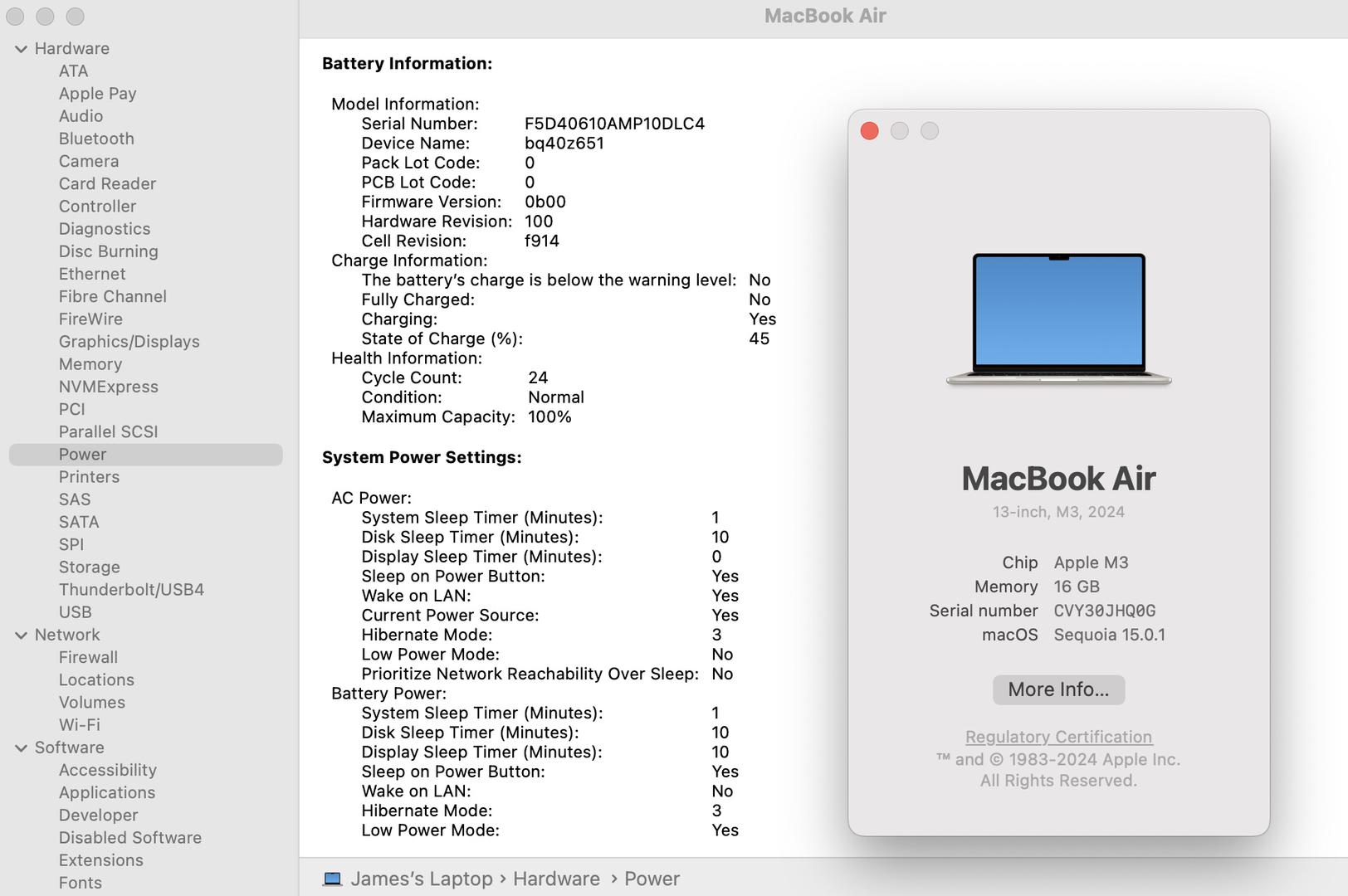The width and height of the screenshot is (1348, 896).
Task: Select Locations under Network
Action: 96,679
